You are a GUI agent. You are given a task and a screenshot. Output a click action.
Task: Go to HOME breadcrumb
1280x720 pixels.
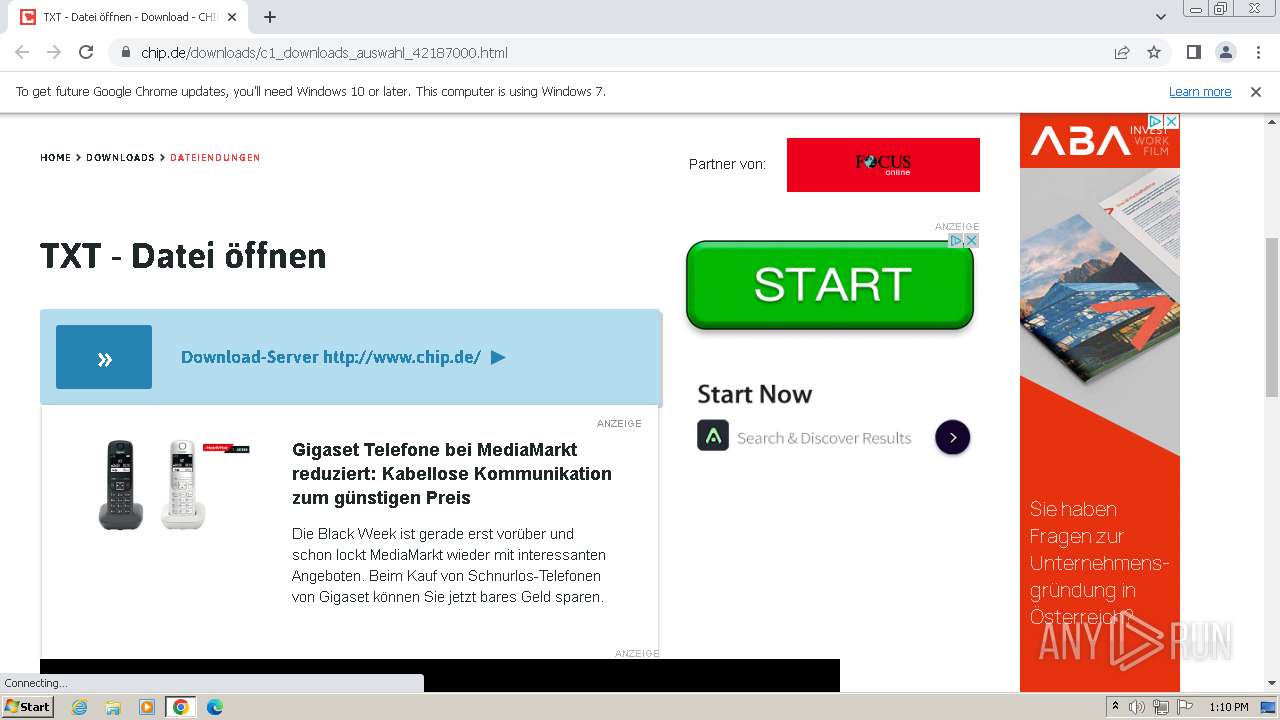pyautogui.click(x=56, y=158)
